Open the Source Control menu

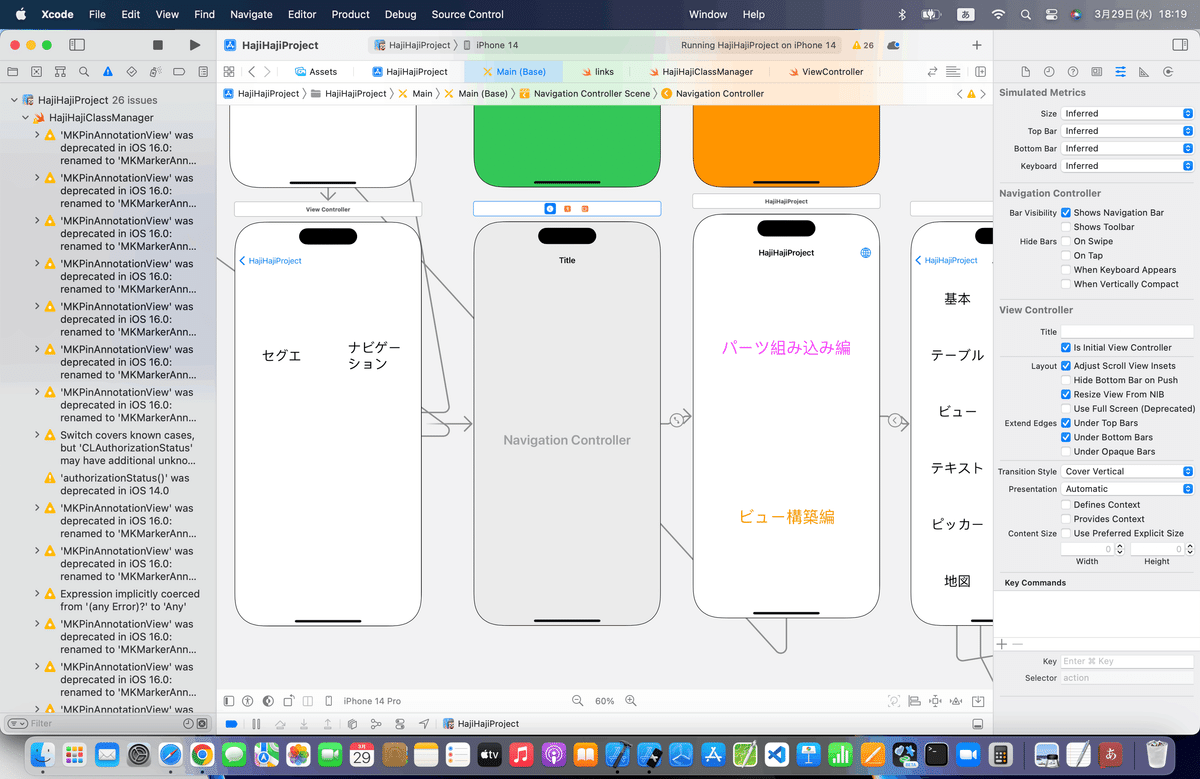coord(468,14)
